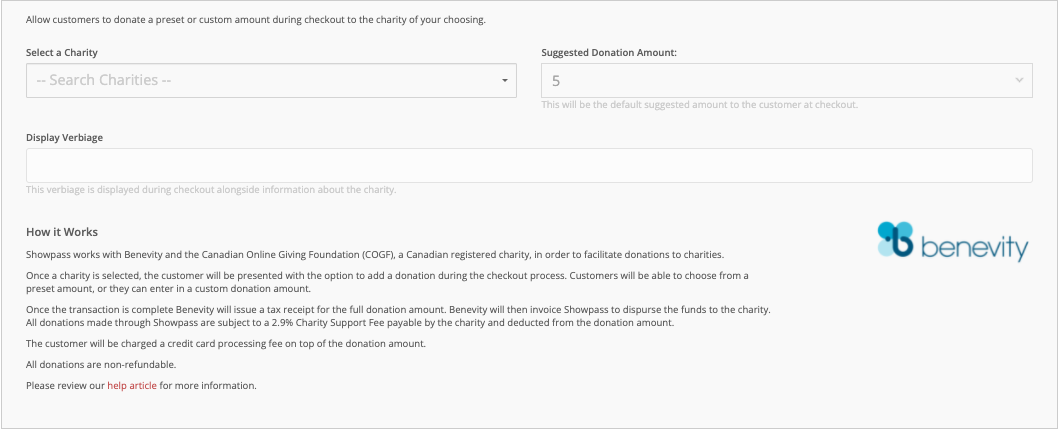Click the Select a Charity label
The width and height of the screenshot is (1060, 430).
[62, 52]
